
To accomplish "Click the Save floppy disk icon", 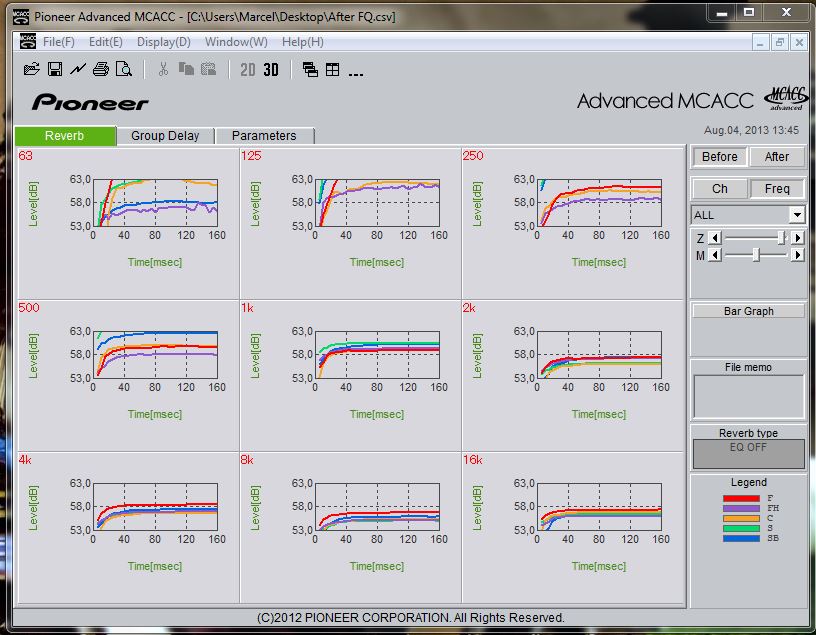I will pyautogui.click(x=55, y=69).
